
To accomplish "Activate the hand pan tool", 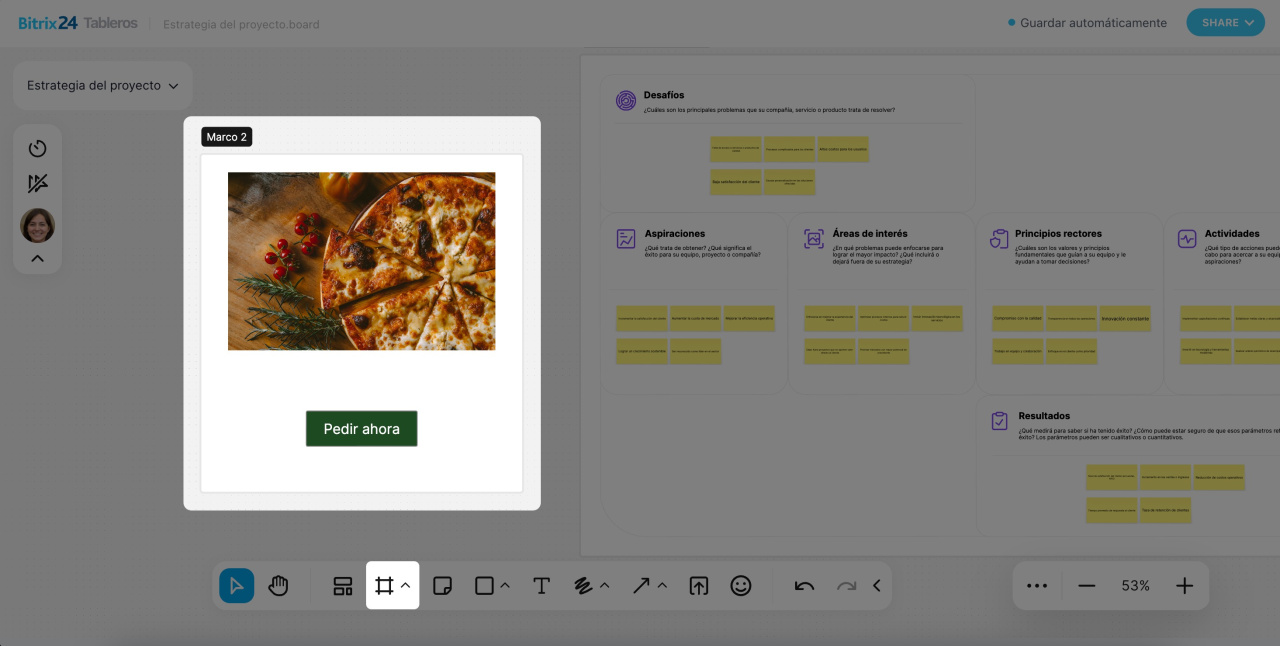I will pos(278,586).
